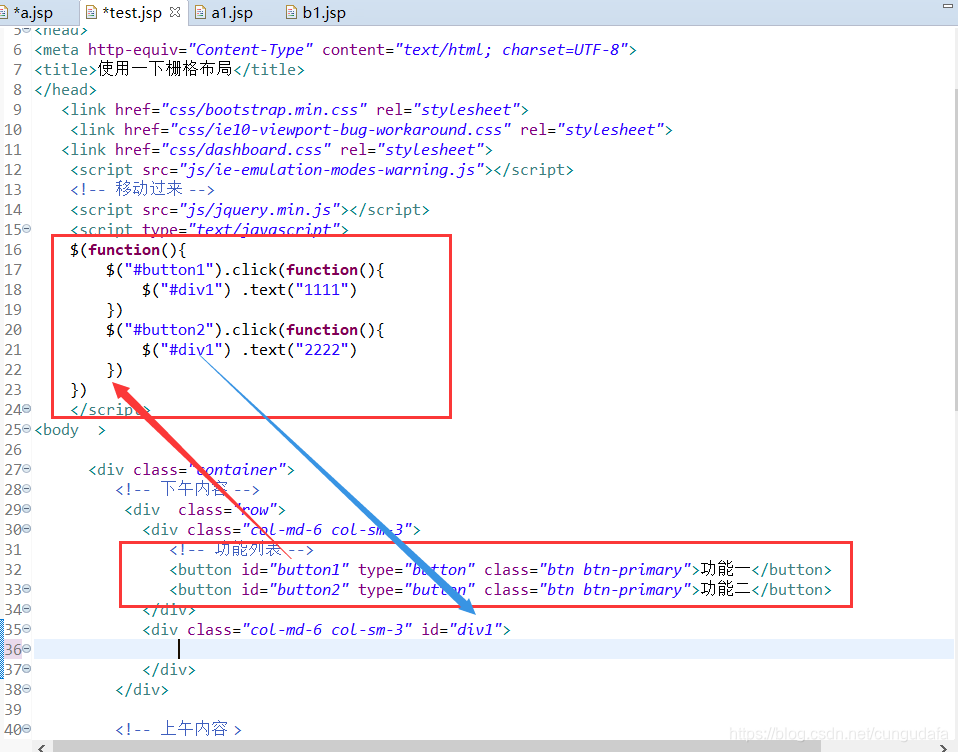This screenshot has height=752, width=958.
Task: Click the test.jsp file icon
Action: click(x=92, y=13)
